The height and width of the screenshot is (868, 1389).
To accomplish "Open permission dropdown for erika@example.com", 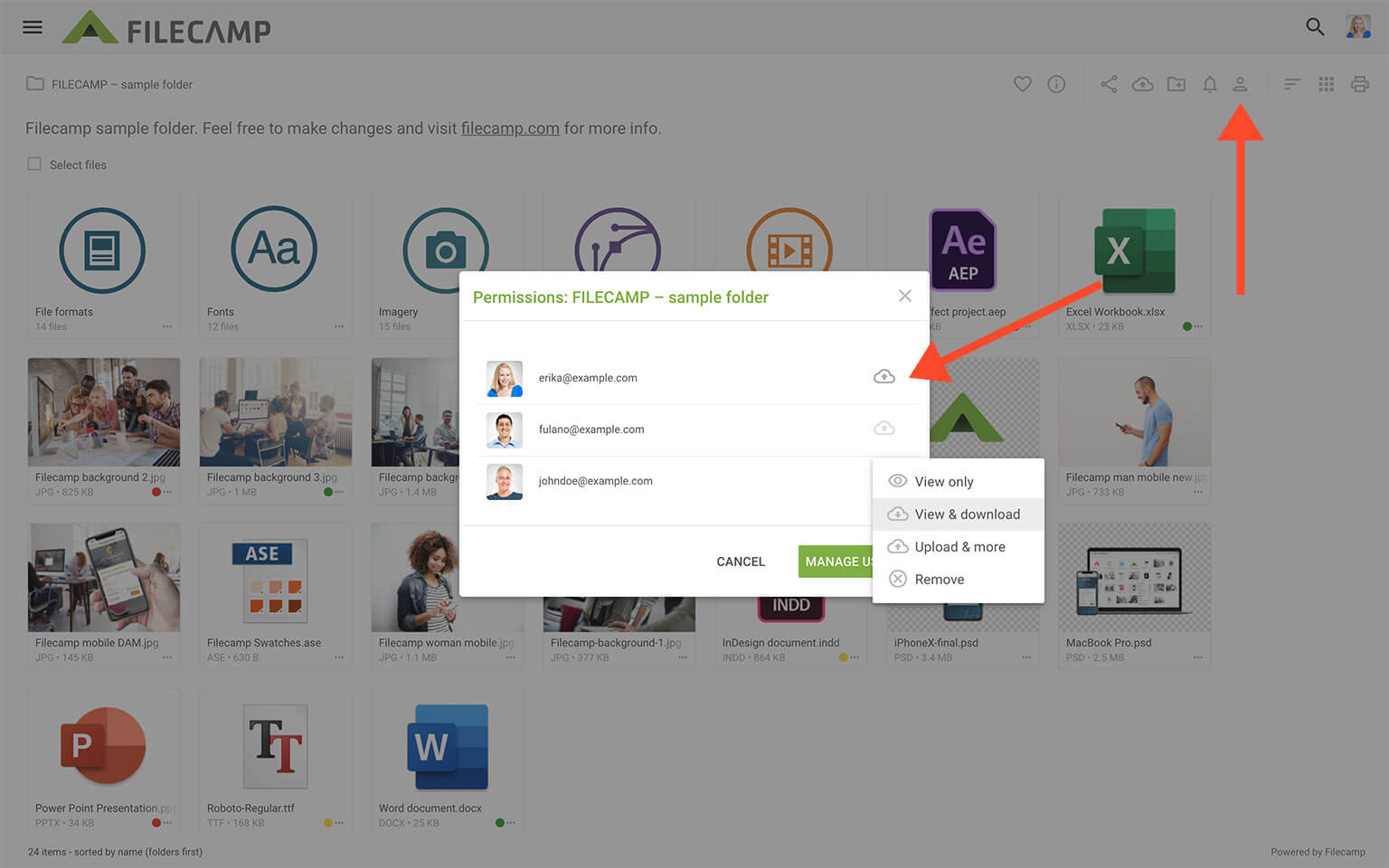I will (883, 377).
